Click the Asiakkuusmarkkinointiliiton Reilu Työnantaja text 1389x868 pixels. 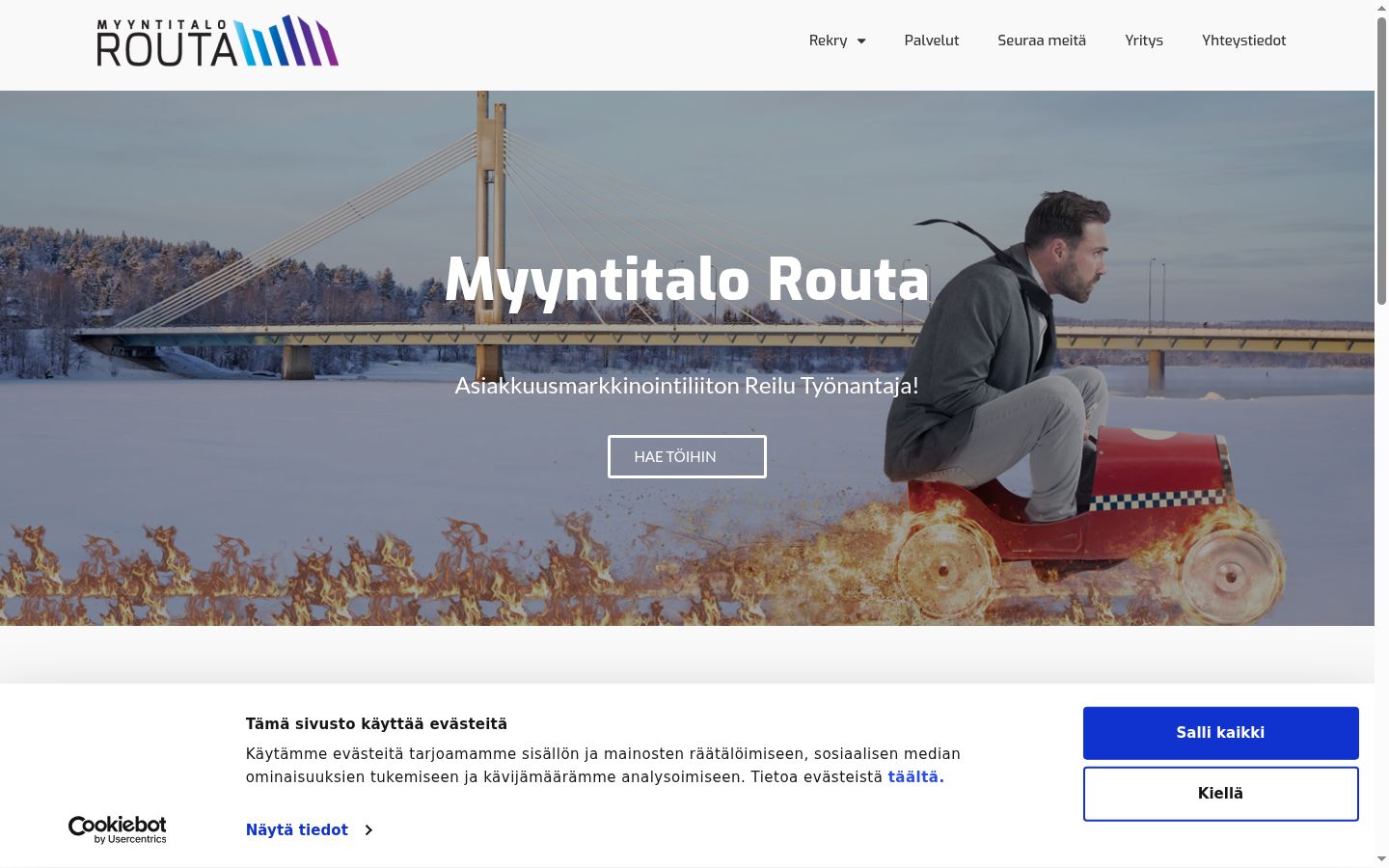click(x=687, y=386)
